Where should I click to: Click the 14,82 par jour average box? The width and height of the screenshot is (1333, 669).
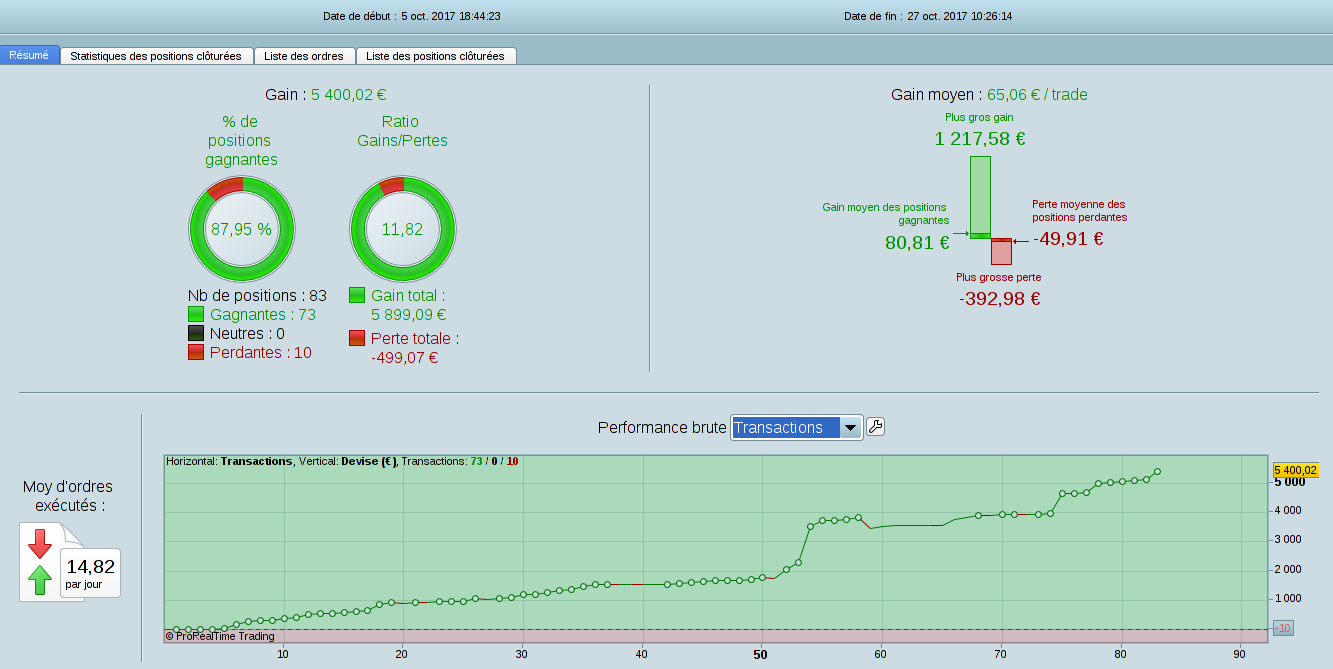tap(90, 573)
